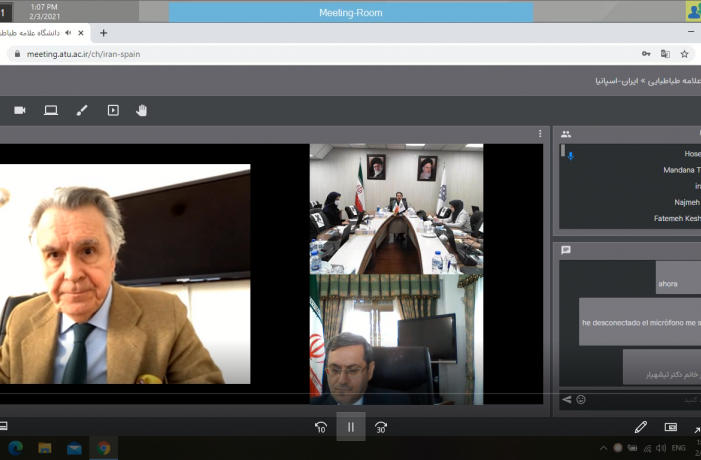This screenshot has height=460, width=701.
Task: Rewind playback by 10 seconds
Action: [321, 427]
